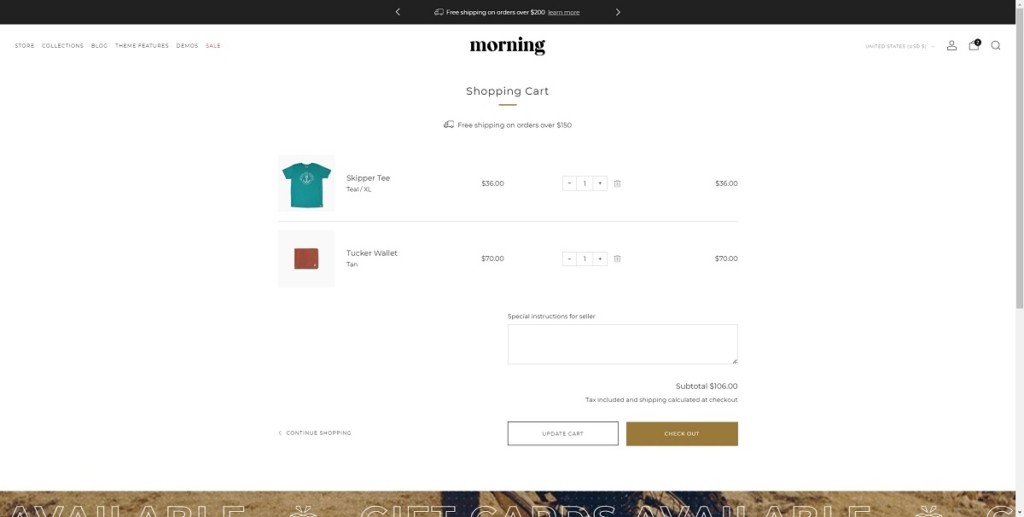This screenshot has width=1024, height=517.
Task: Decrease Tucker Wallet quantity with minus
Action: tap(569, 259)
